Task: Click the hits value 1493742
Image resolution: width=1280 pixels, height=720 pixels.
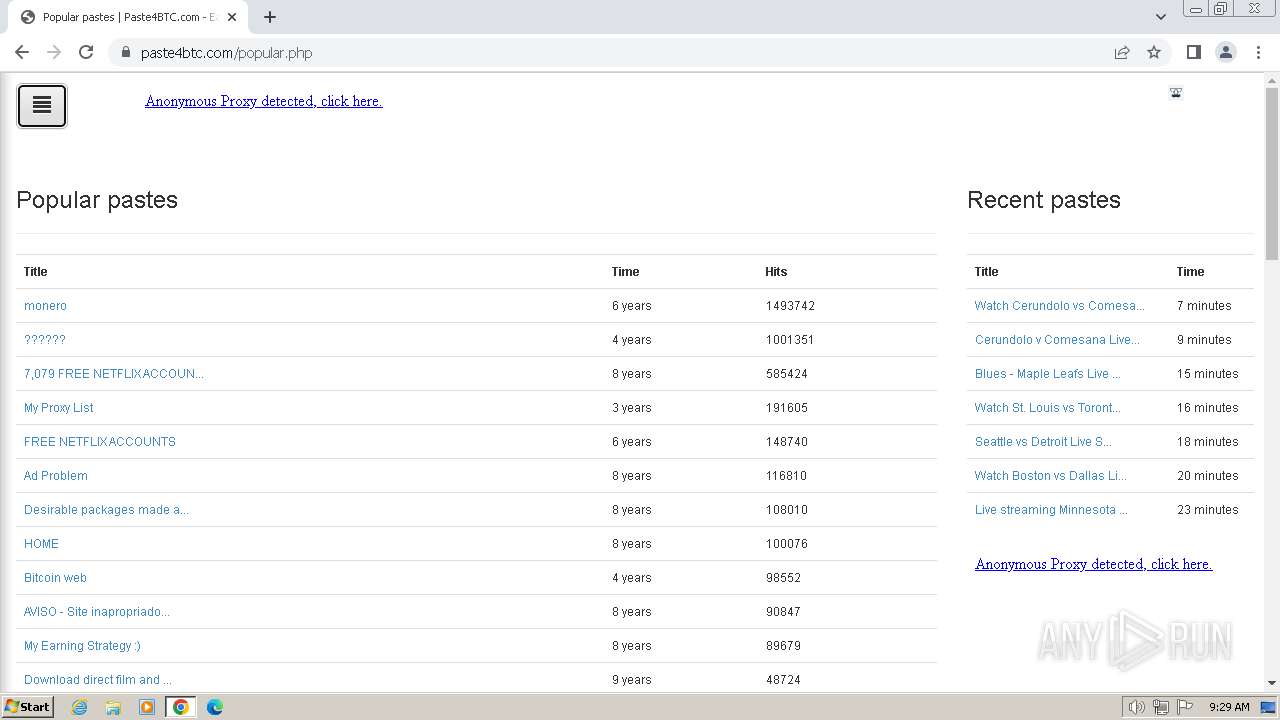Action: 790,306
